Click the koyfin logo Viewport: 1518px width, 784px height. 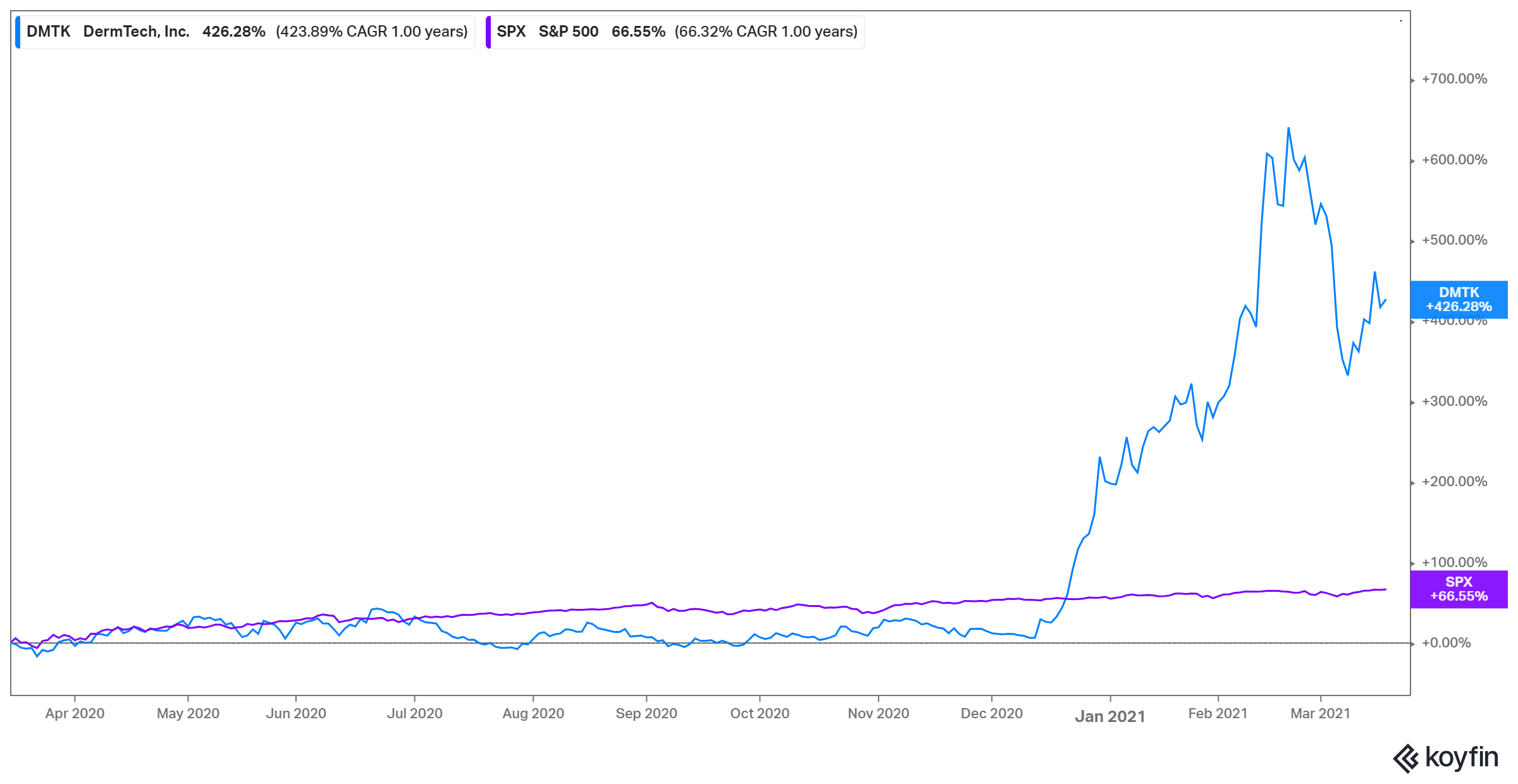1445,757
